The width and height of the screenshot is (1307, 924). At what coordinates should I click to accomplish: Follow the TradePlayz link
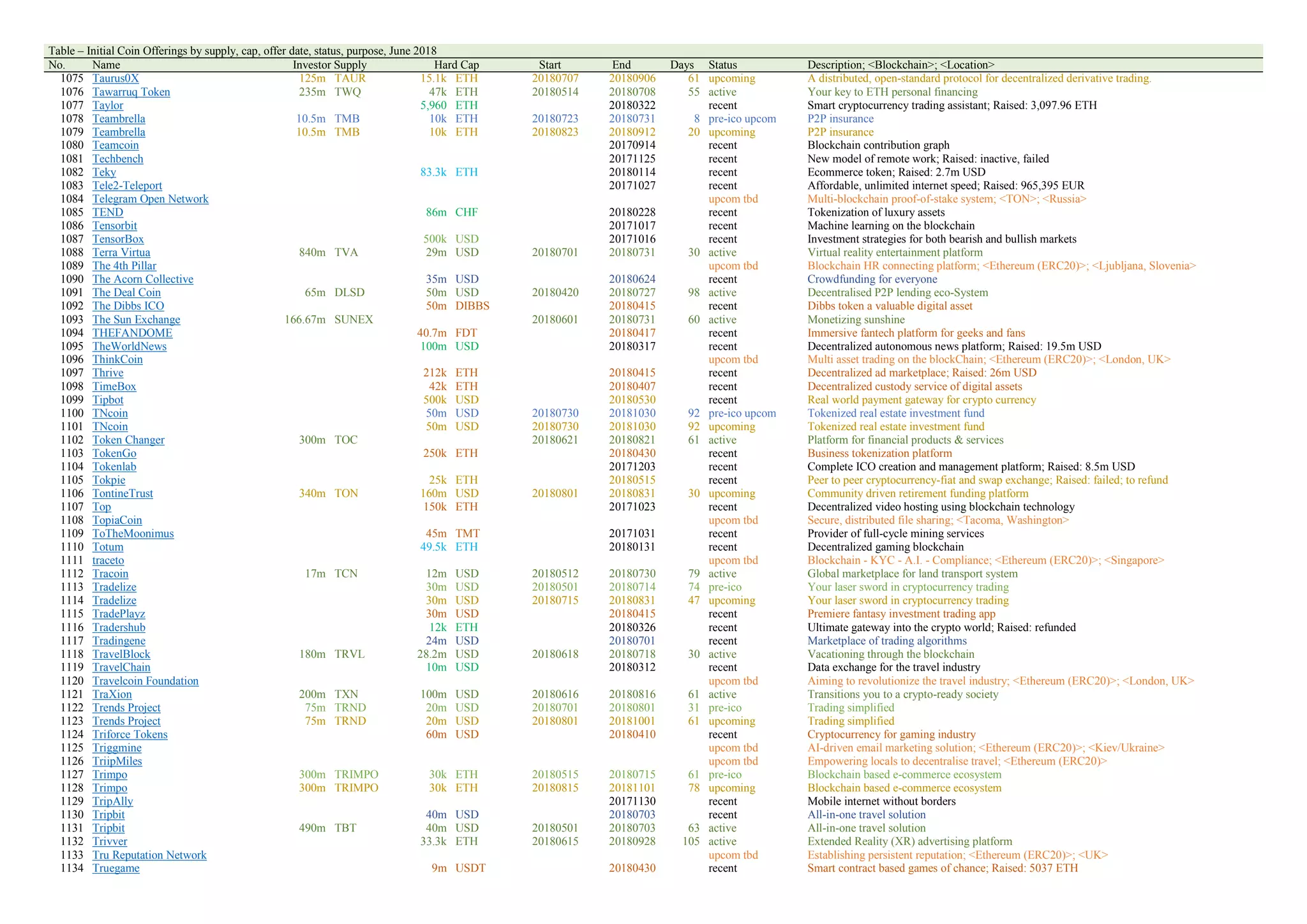tap(119, 615)
